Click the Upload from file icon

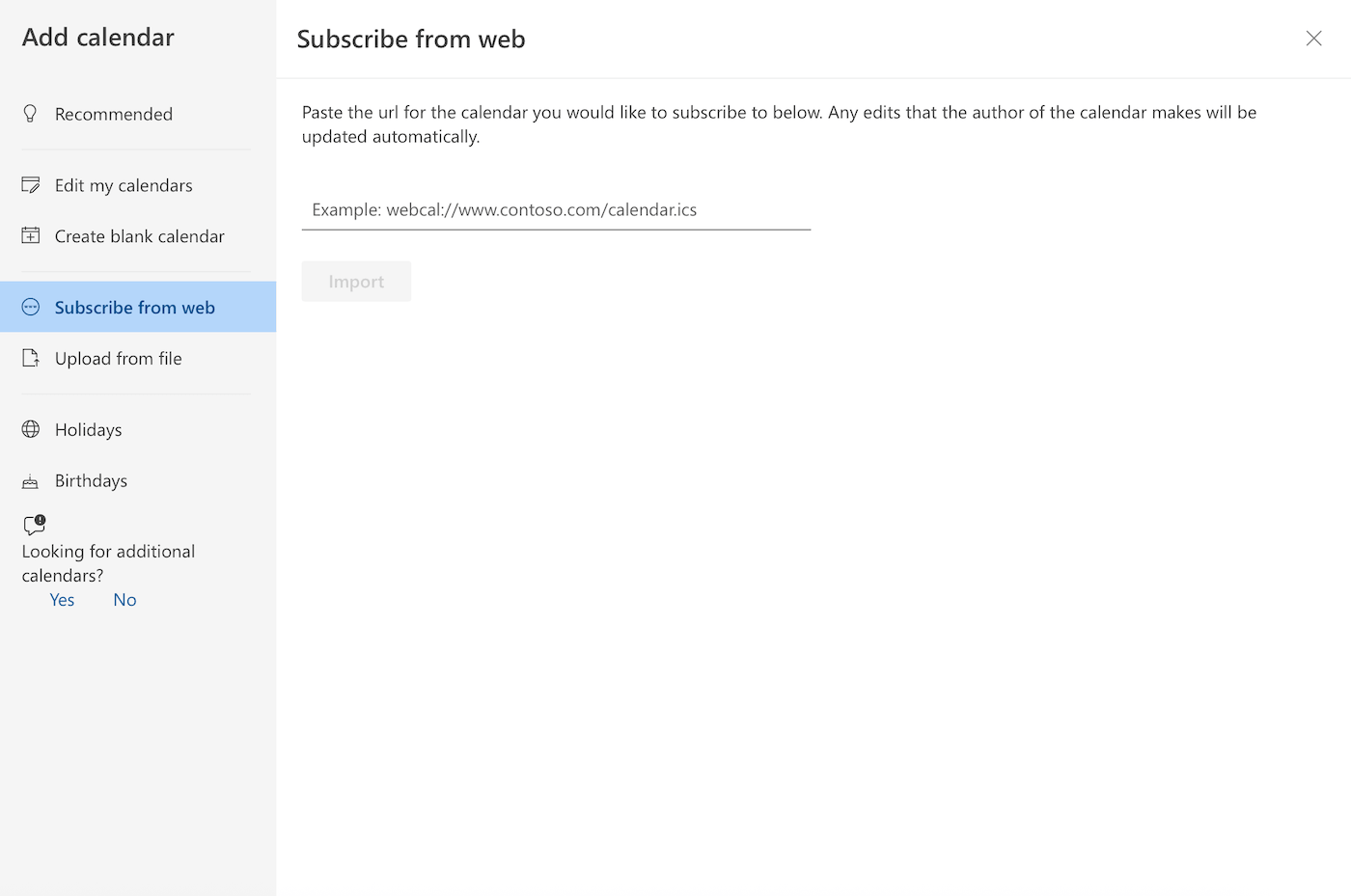click(31, 358)
